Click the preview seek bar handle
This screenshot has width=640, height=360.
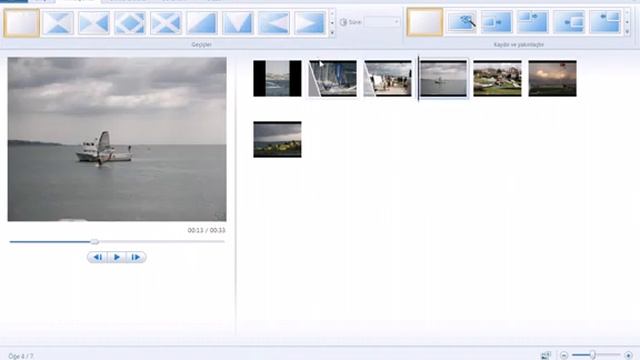pyautogui.click(x=95, y=242)
